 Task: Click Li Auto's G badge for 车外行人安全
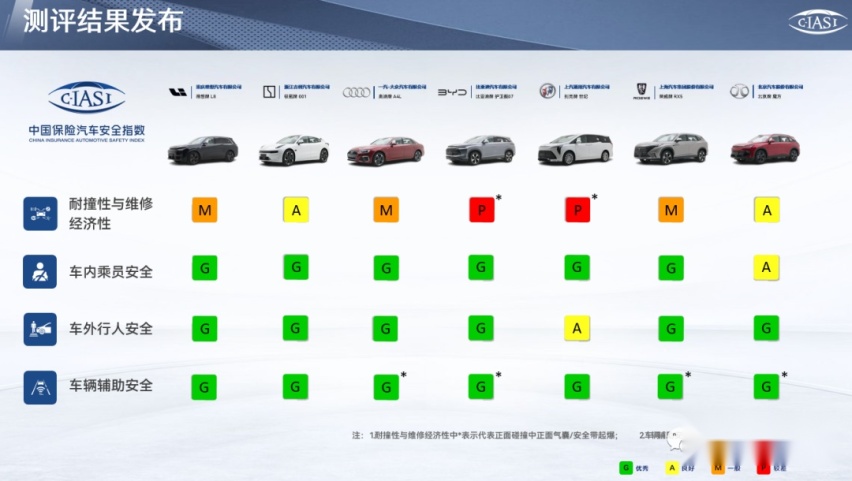[x=205, y=329]
